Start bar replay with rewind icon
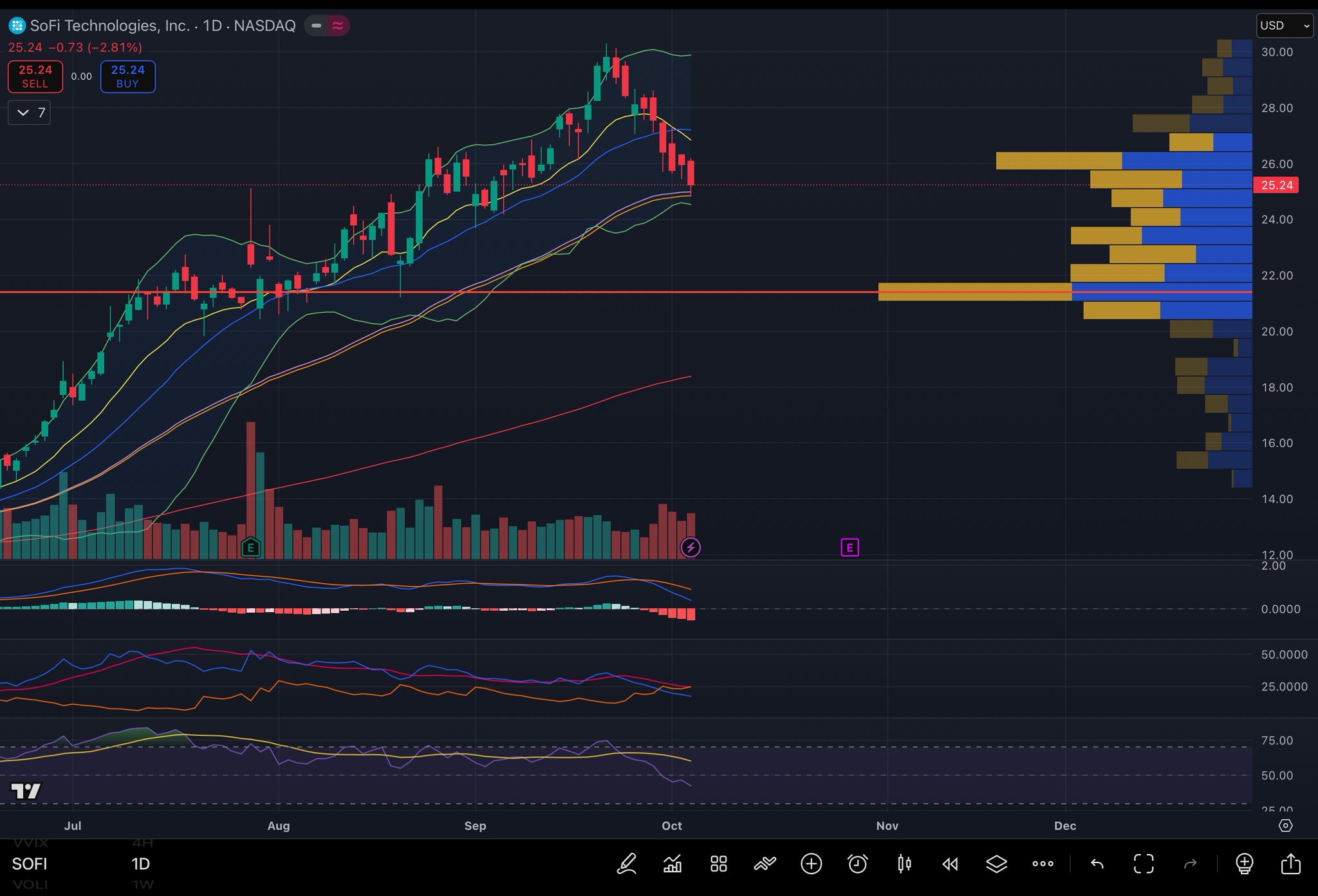The width and height of the screenshot is (1318, 896). pyautogui.click(x=950, y=863)
